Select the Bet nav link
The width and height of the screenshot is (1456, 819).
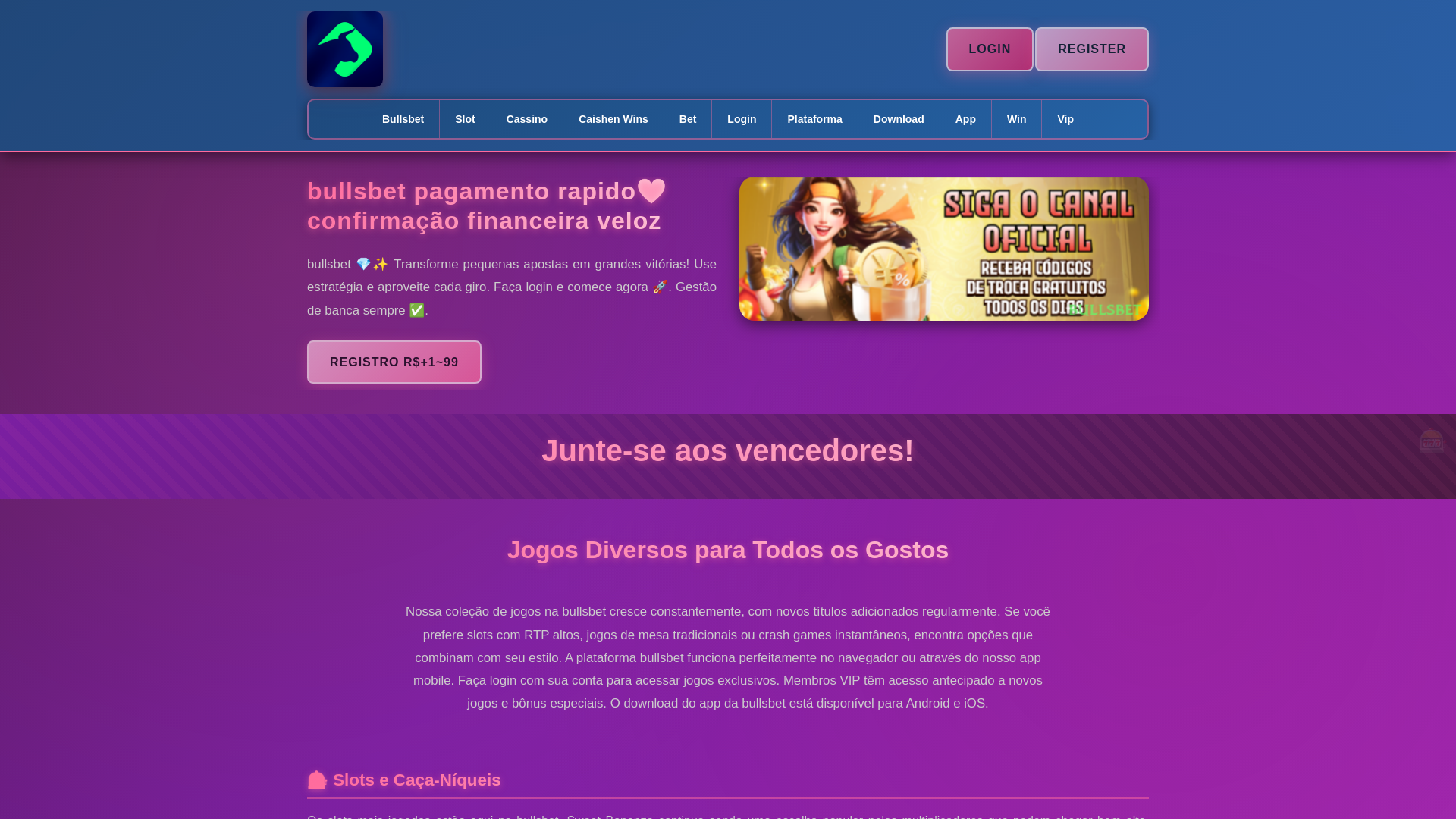click(687, 119)
